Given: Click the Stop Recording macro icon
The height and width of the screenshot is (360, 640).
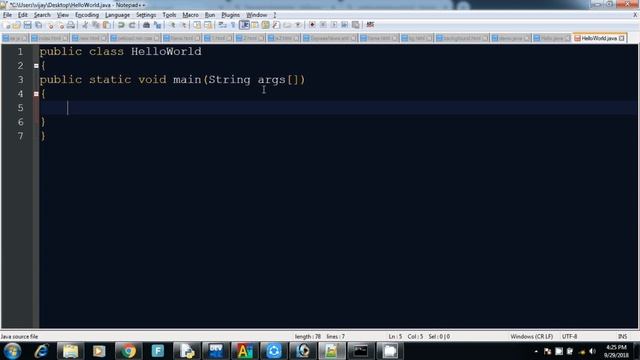Looking at the screenshot, I should [323, 25].
